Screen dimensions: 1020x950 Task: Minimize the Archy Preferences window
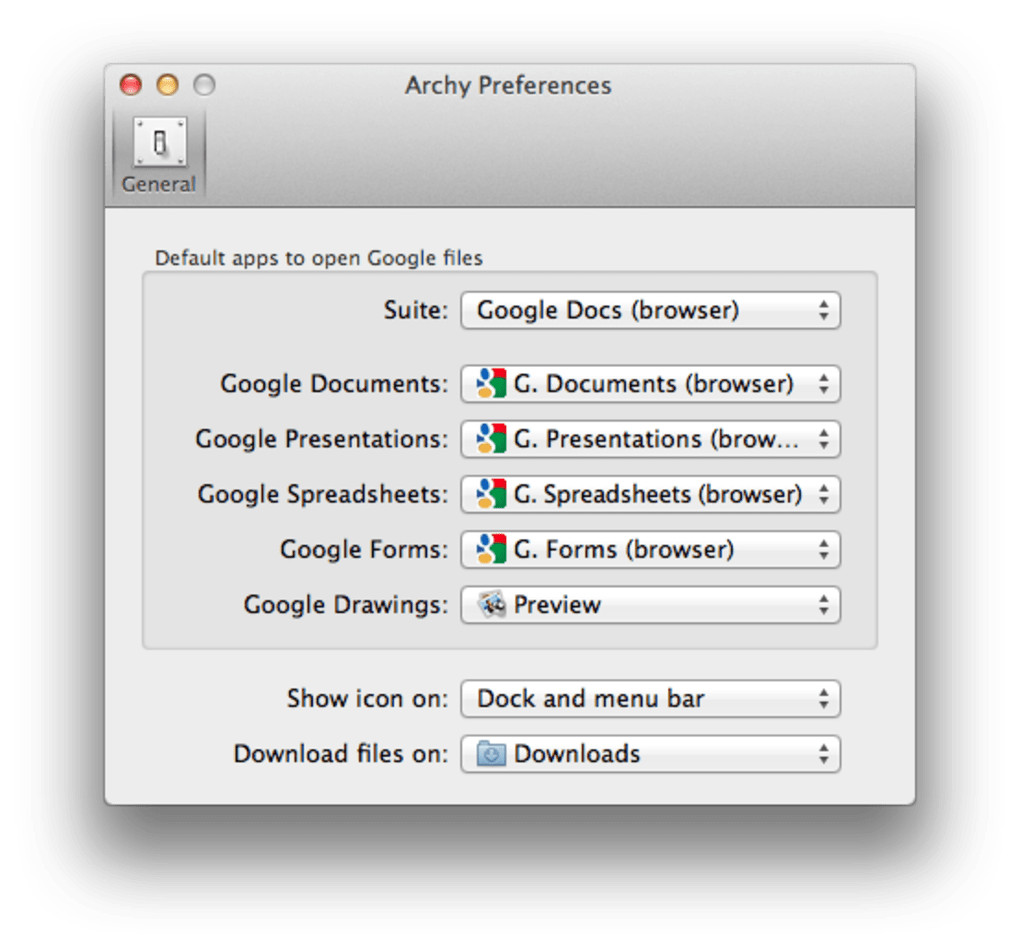coord(167,85)
